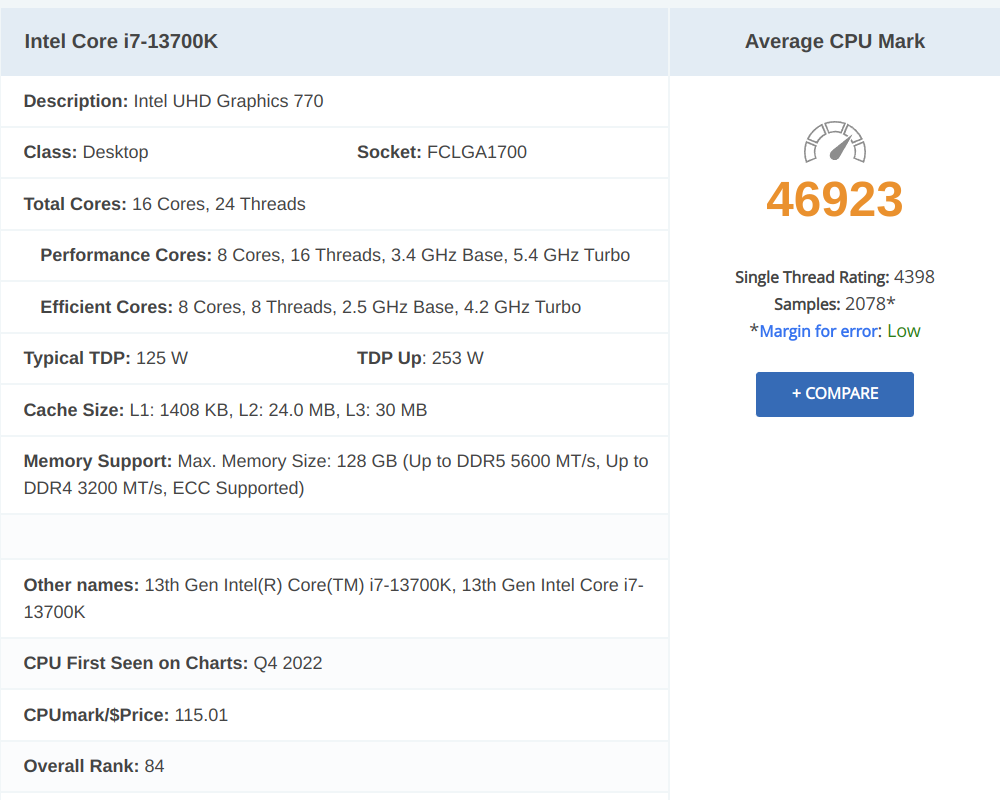Screen dimensions: 1000x800
Task: Select Description: Intel UHD Graphics 770 text
Action: click(x=173, y=101)
